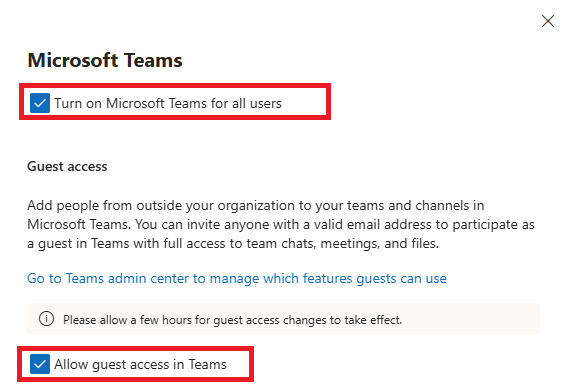Click the 'Allow guest access in Teams' label text
This screenshot has width=567, height=392.
[140, 365]
